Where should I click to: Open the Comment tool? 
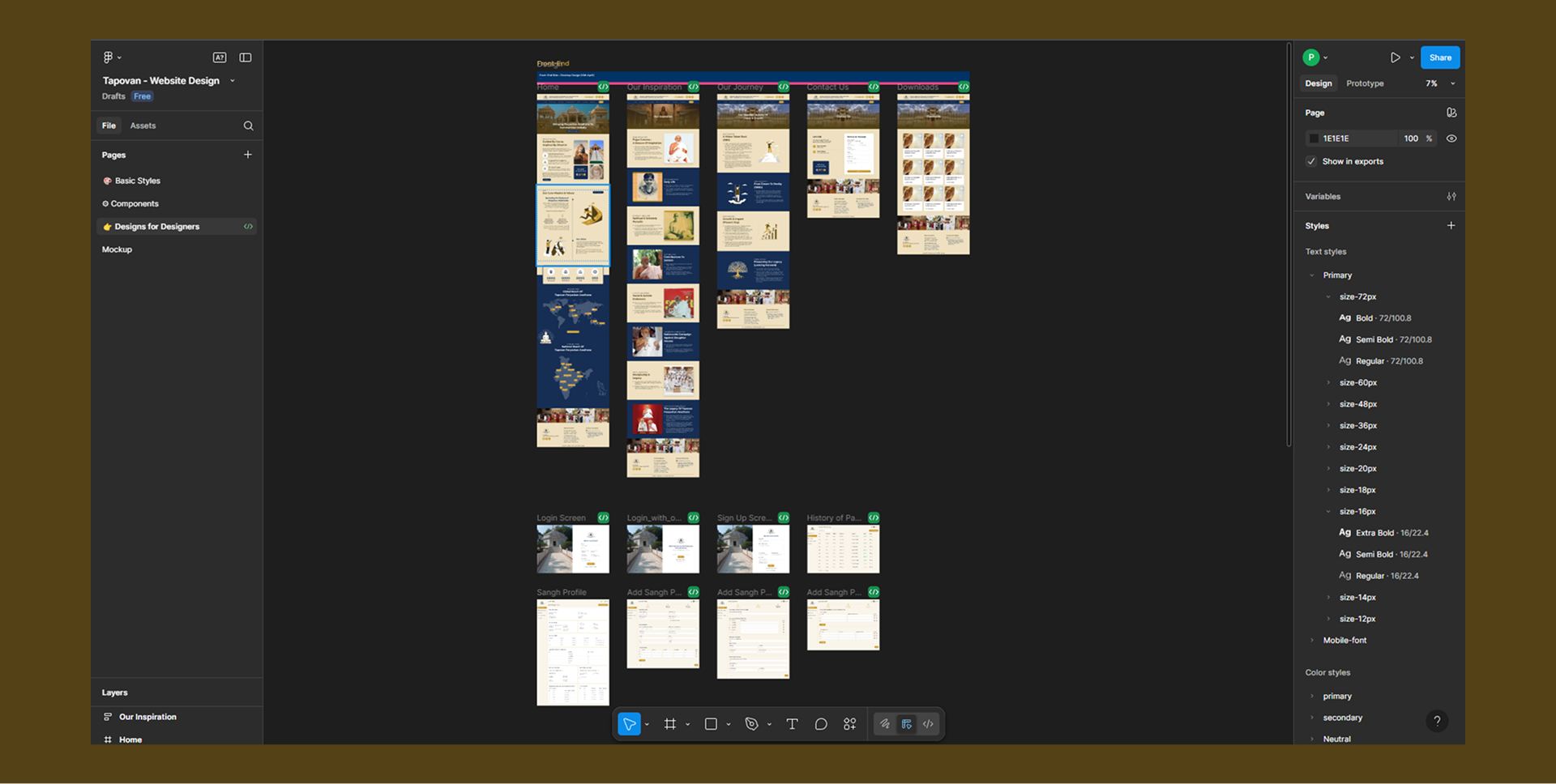pos(821,723)
